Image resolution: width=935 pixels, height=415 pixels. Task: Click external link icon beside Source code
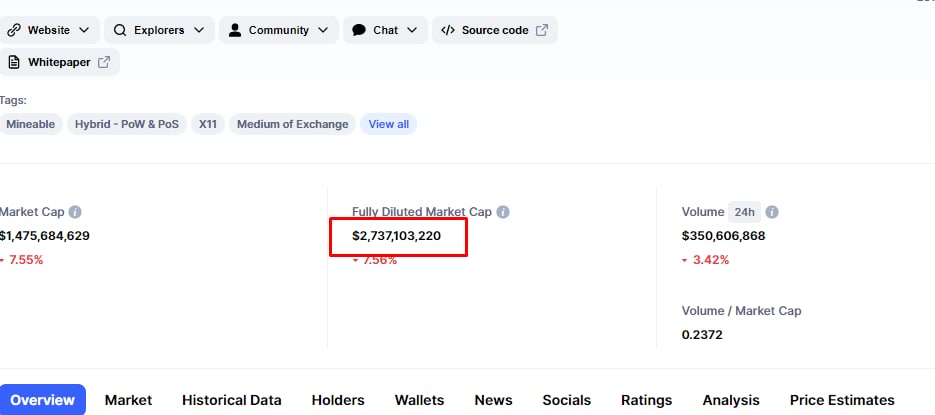point(542,30)
